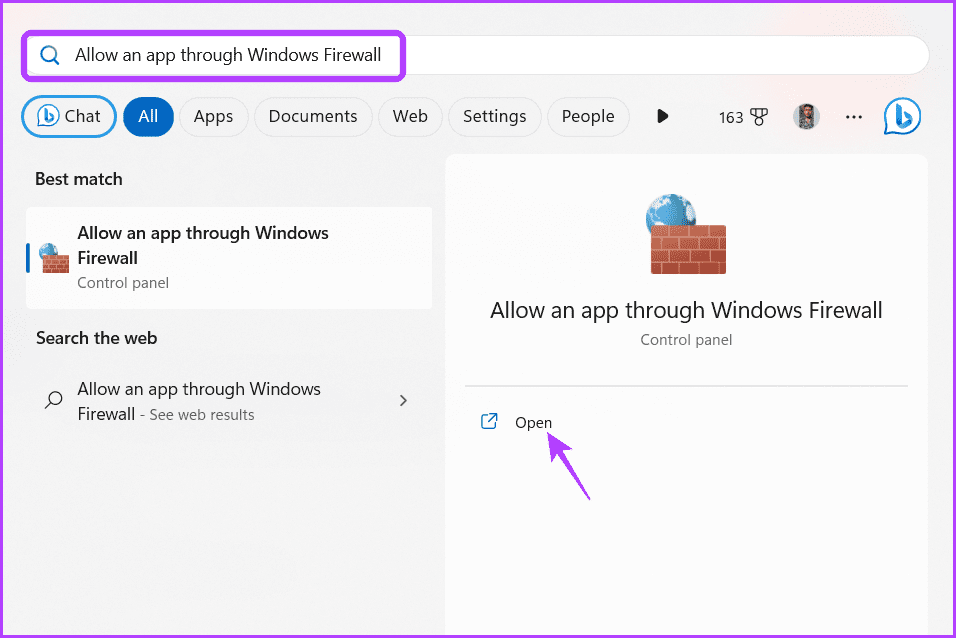Open rewards points 163 trophy icon
The width and height of the screenshot is (956, 638).
click(743, 116)
